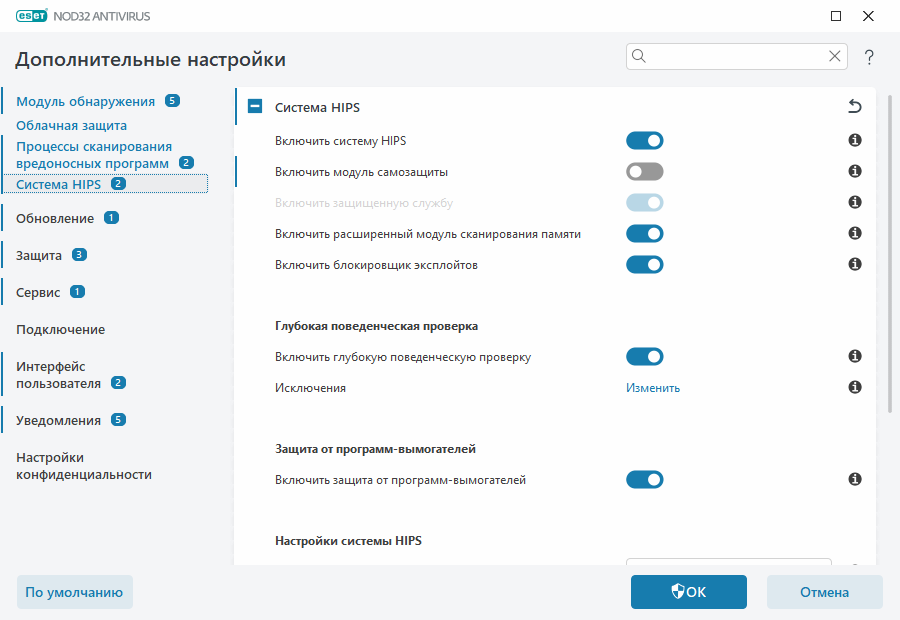Select Облачная защита in the sidebar
Viewport: 900px width, 620px height.
(71, 126)
